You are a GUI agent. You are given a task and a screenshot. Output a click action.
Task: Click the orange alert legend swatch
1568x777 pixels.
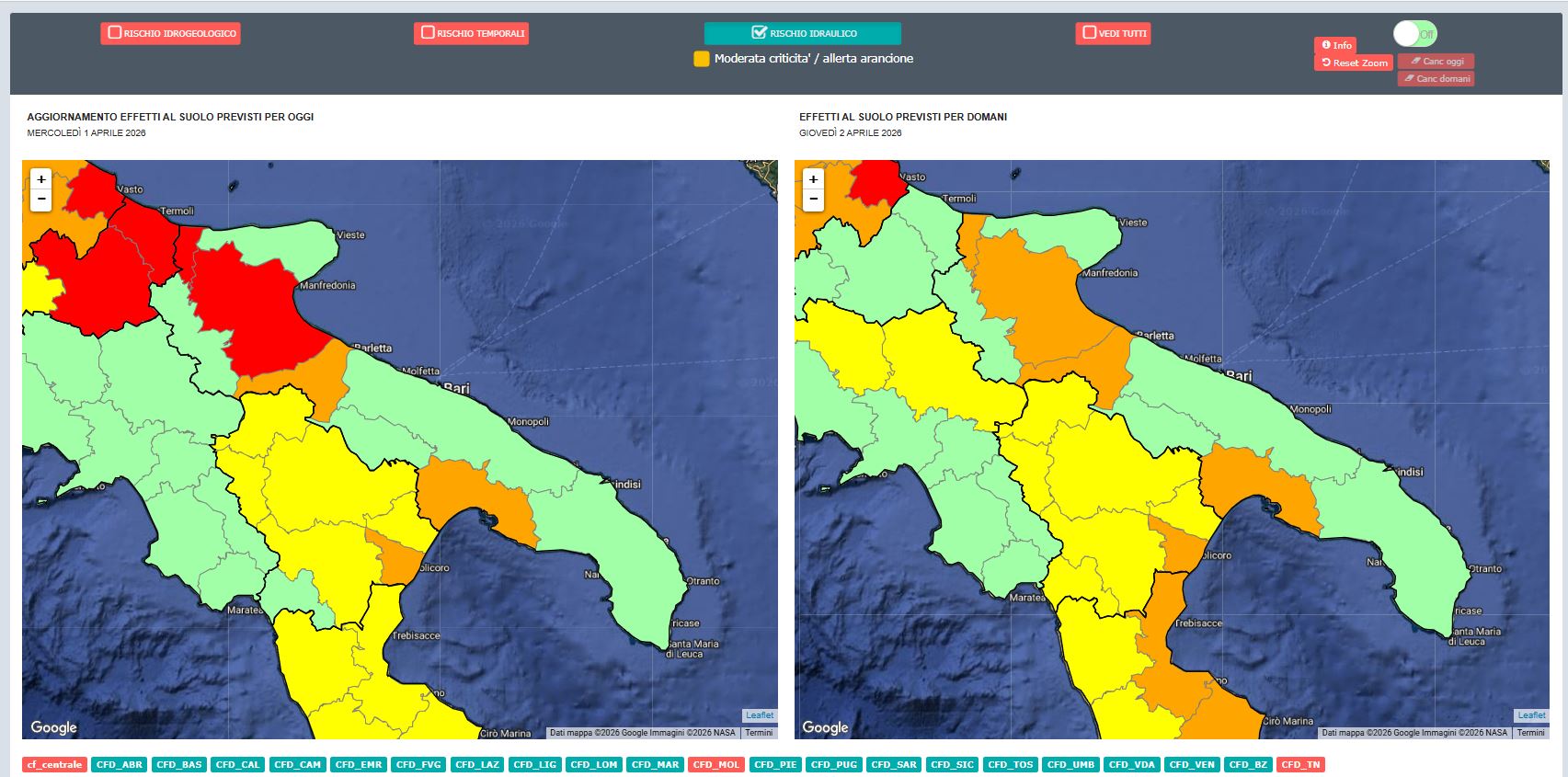click(702, 59)
